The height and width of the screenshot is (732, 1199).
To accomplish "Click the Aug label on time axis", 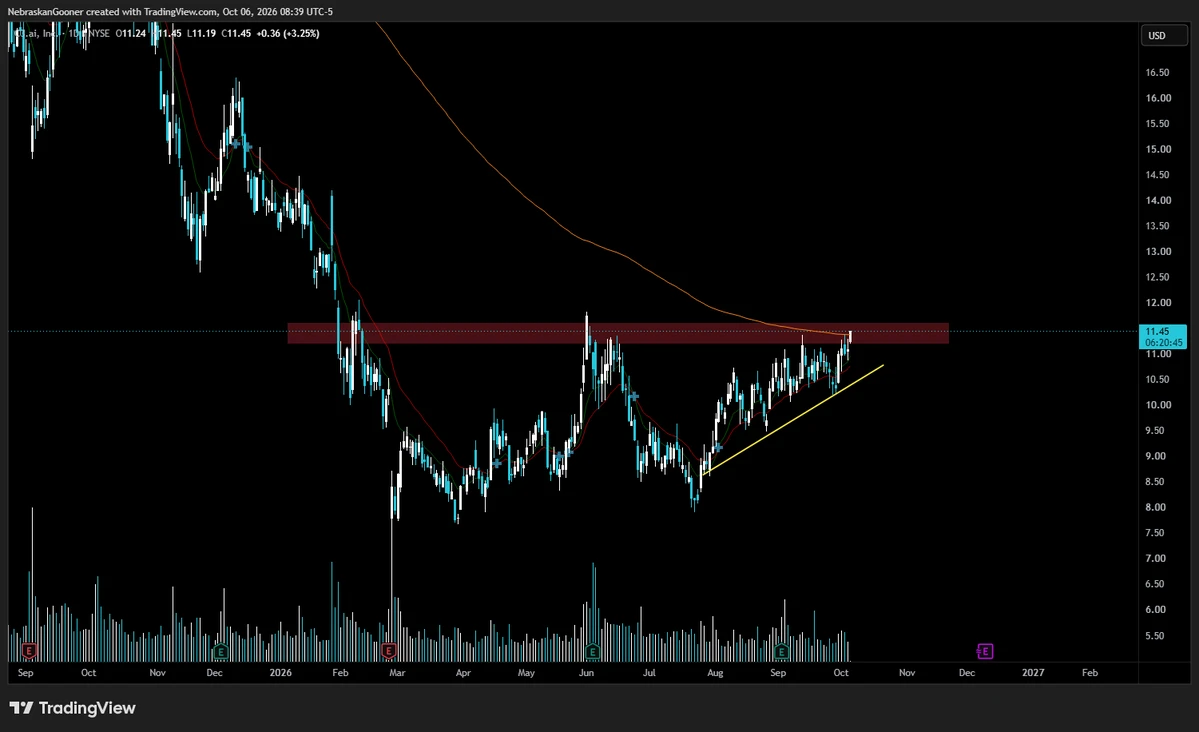I will tap(715, 673).
